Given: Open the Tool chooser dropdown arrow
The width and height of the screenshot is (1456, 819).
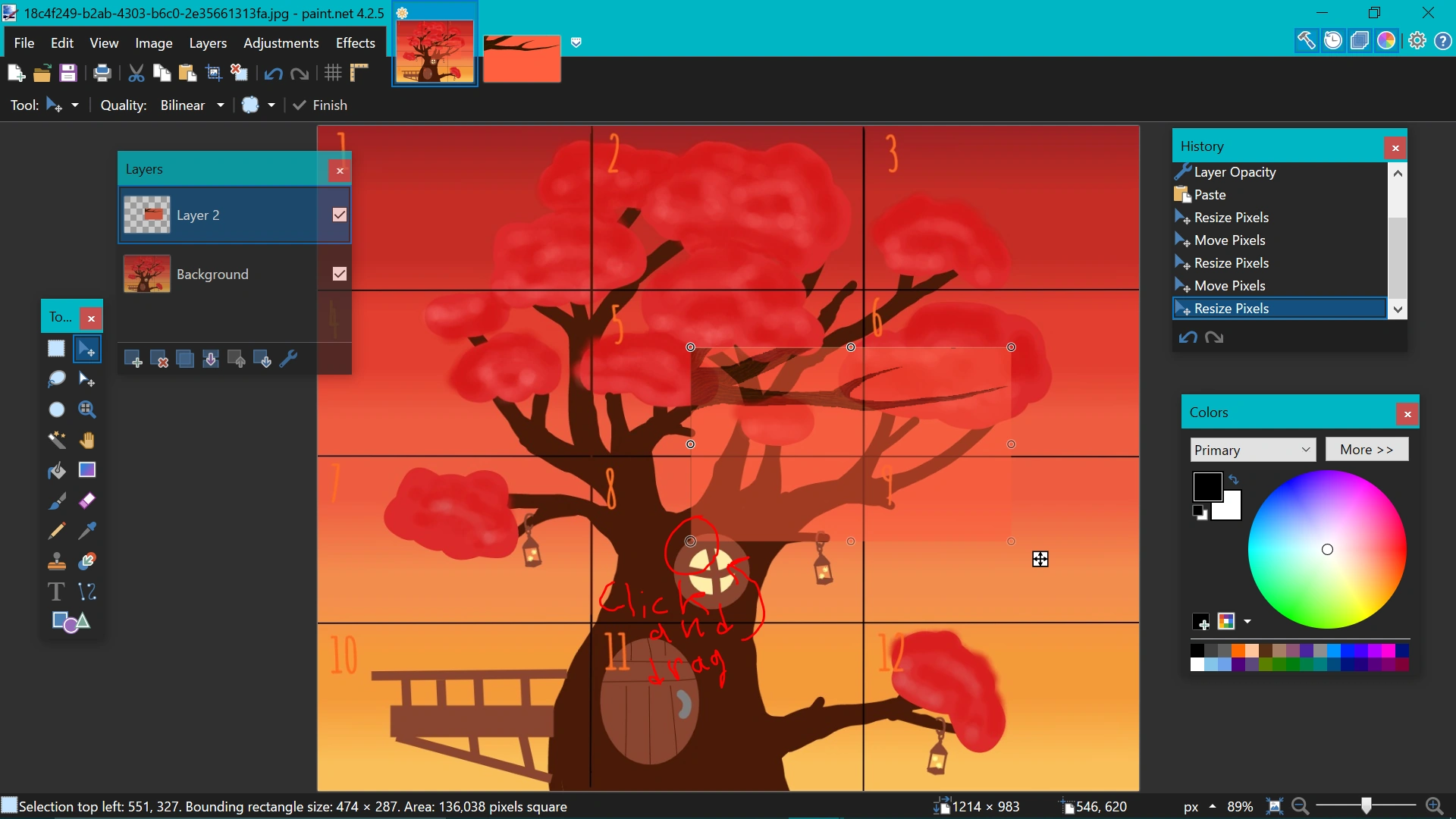Looking at the screenshot, I should [75, 105].
